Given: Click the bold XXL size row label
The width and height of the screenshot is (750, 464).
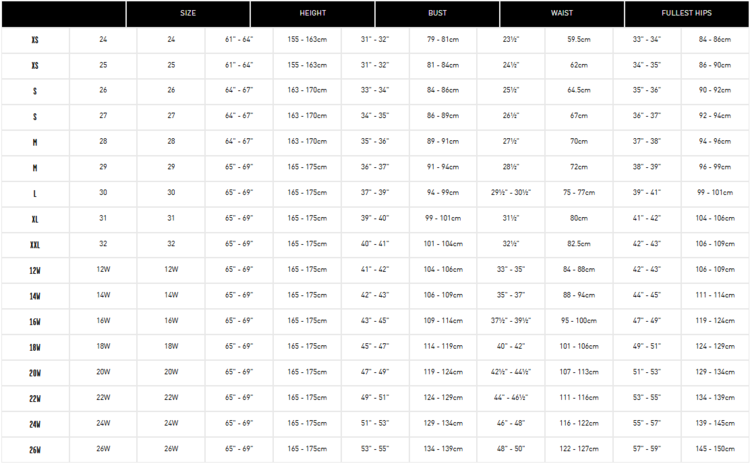Looking at the screenshot, I should pyautogui.click(x=35, y=244).
